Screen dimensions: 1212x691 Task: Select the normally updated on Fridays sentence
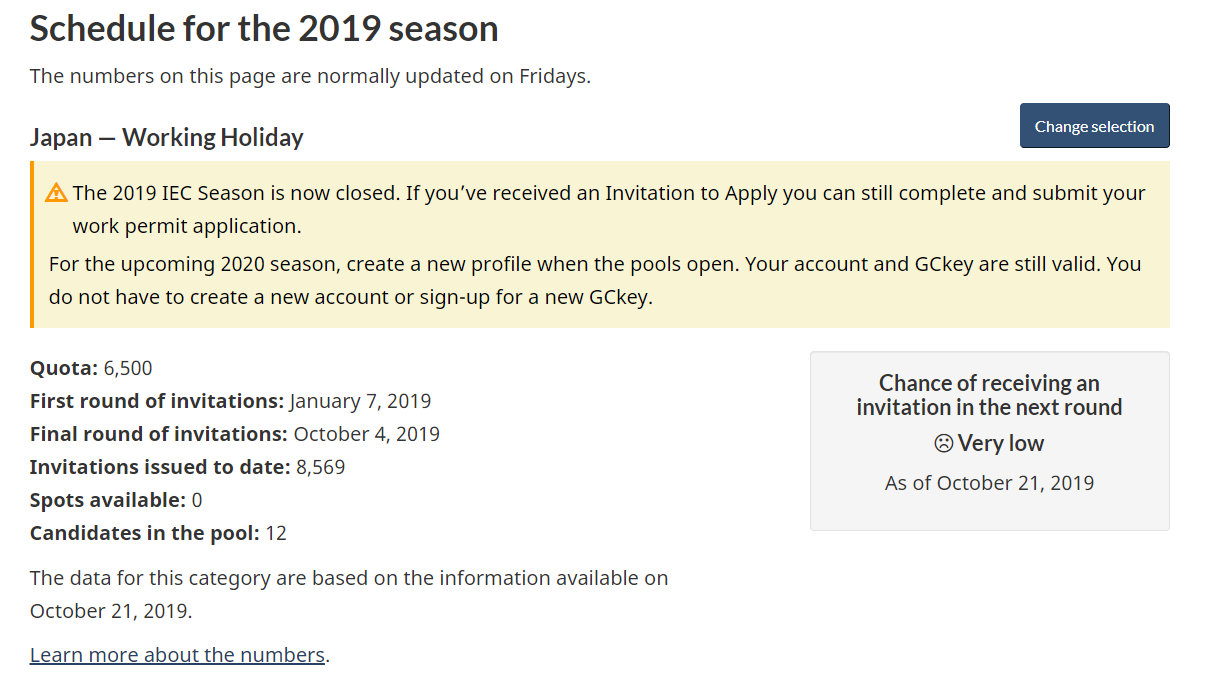310,76
